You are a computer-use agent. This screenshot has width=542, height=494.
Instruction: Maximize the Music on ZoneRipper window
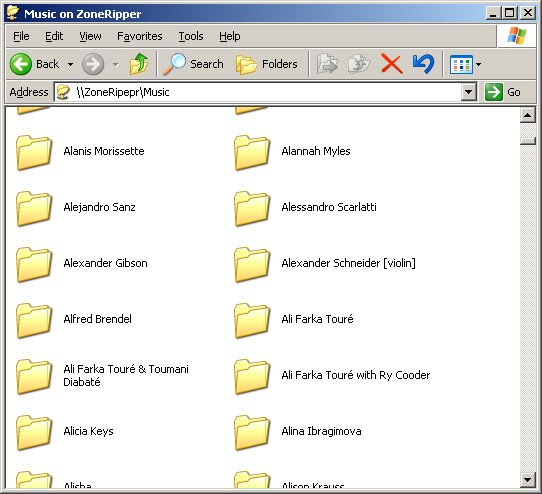pyautogui.click(x=510, y=13)
